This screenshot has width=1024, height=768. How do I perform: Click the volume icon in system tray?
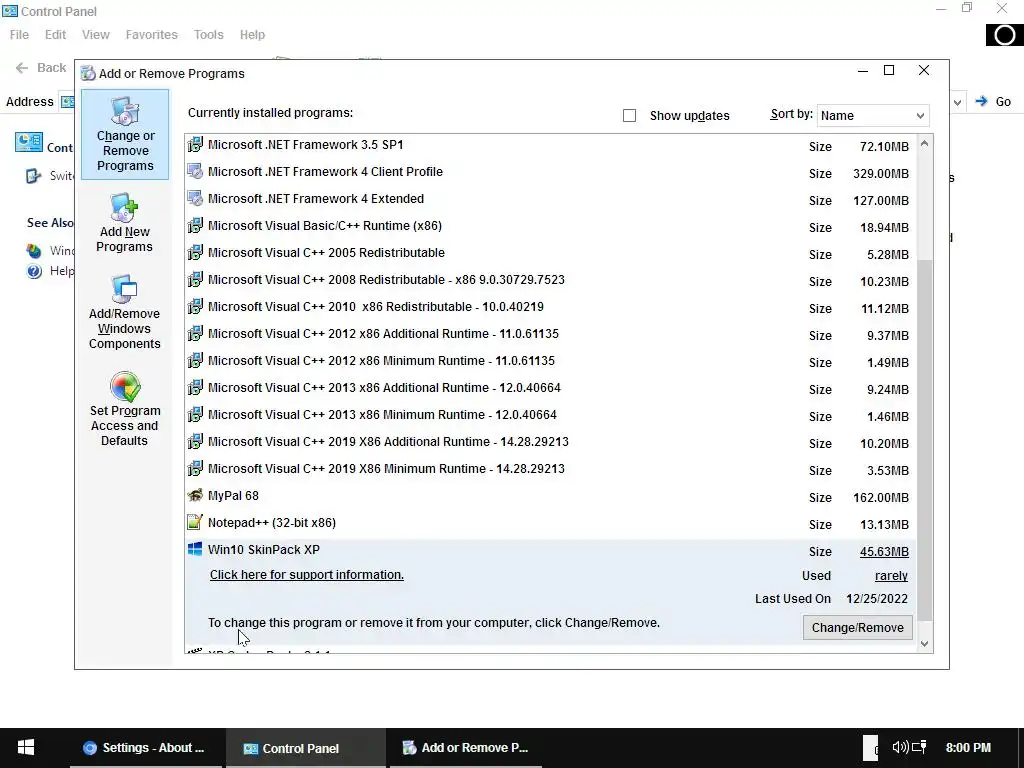click(900, 746)
